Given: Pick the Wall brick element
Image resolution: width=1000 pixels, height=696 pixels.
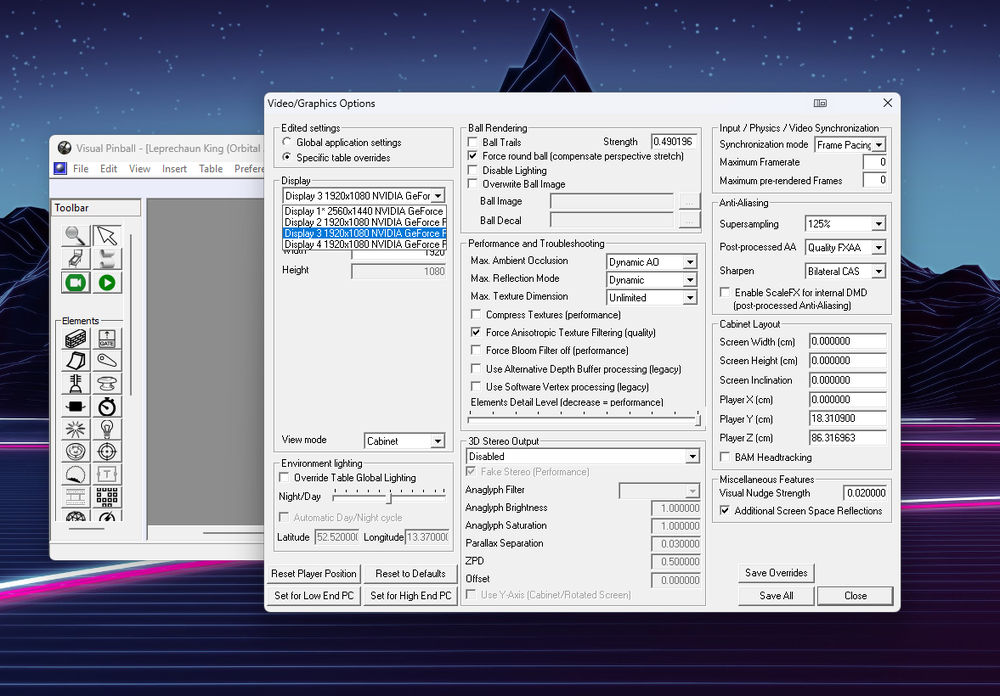Looking at the screenshot, I should [75, 339].
